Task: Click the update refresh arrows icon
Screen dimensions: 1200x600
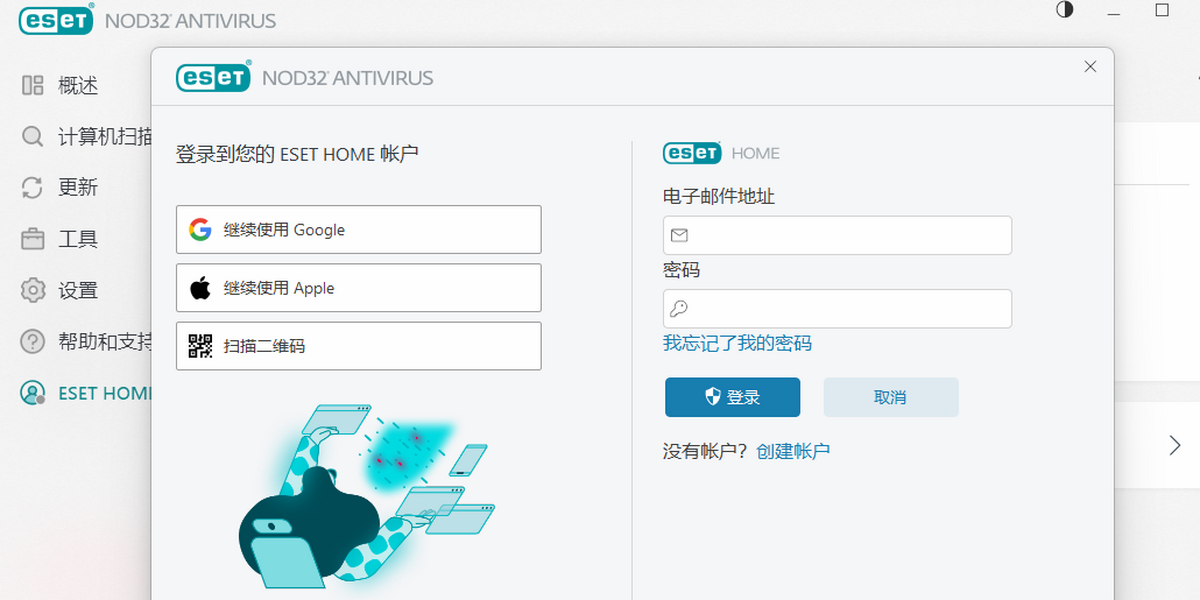Action: [33, 187]
